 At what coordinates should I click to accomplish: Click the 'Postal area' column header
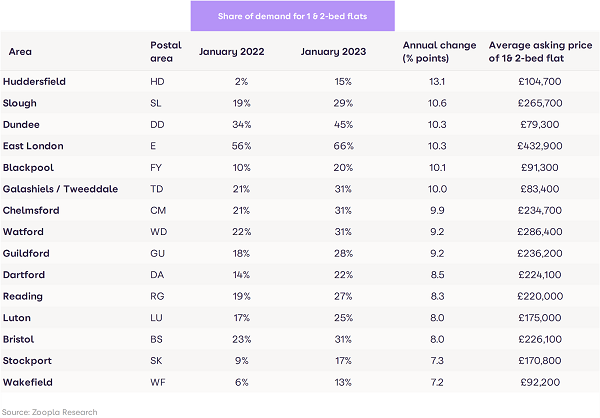point(165,51)
